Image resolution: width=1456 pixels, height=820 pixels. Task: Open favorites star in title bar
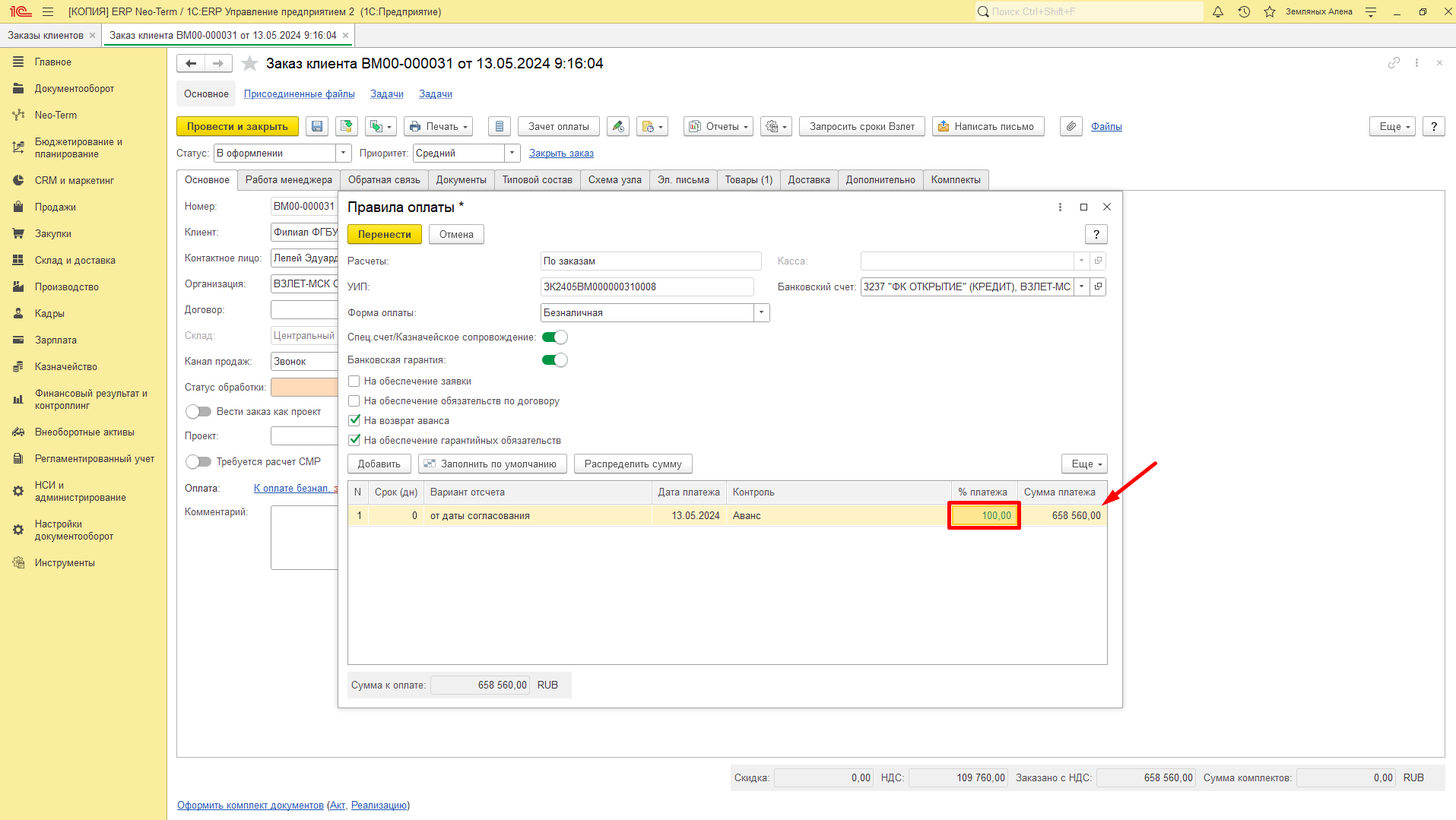(1270, 11)
